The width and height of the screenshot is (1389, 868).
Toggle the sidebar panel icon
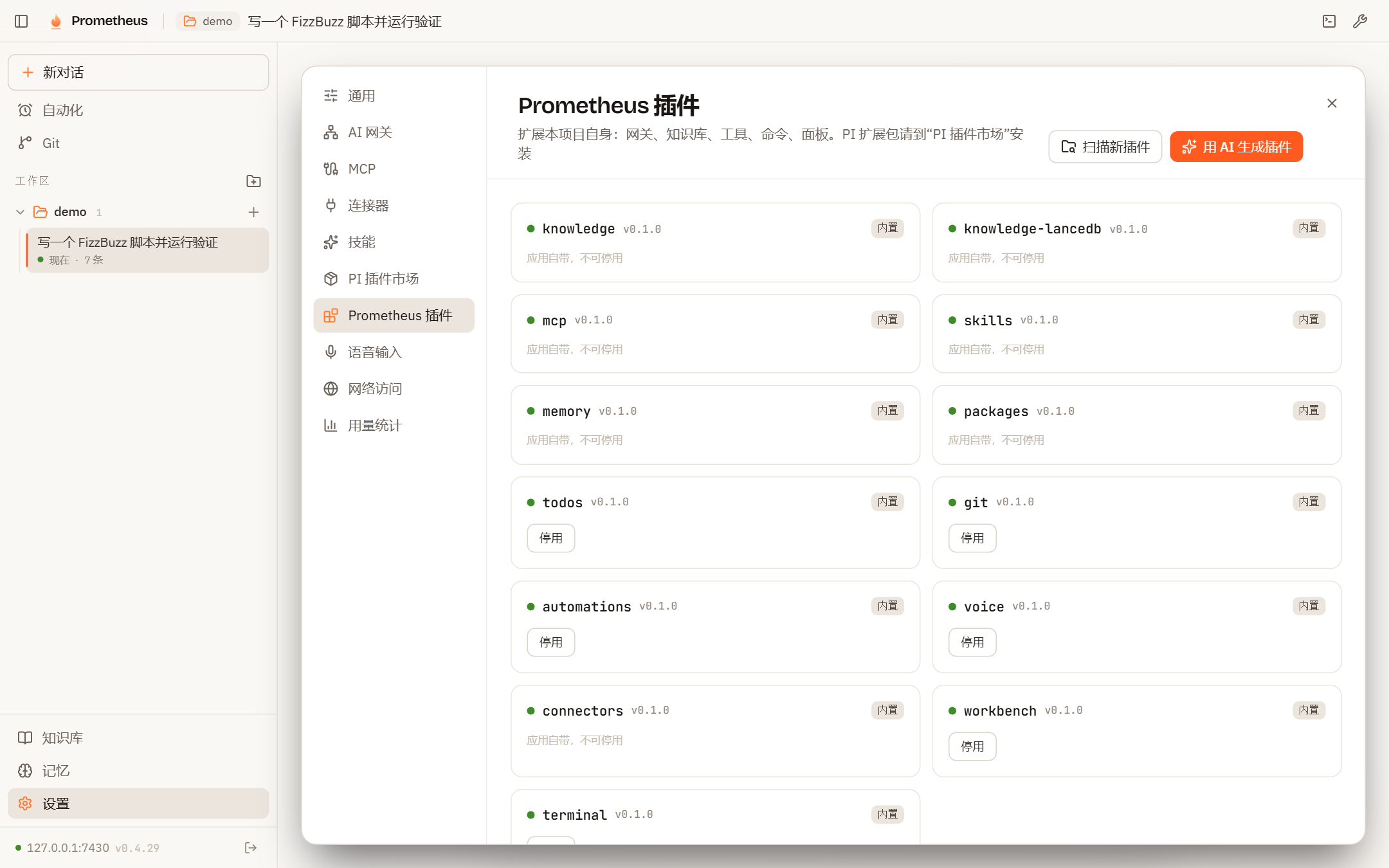tap(21, 21)
